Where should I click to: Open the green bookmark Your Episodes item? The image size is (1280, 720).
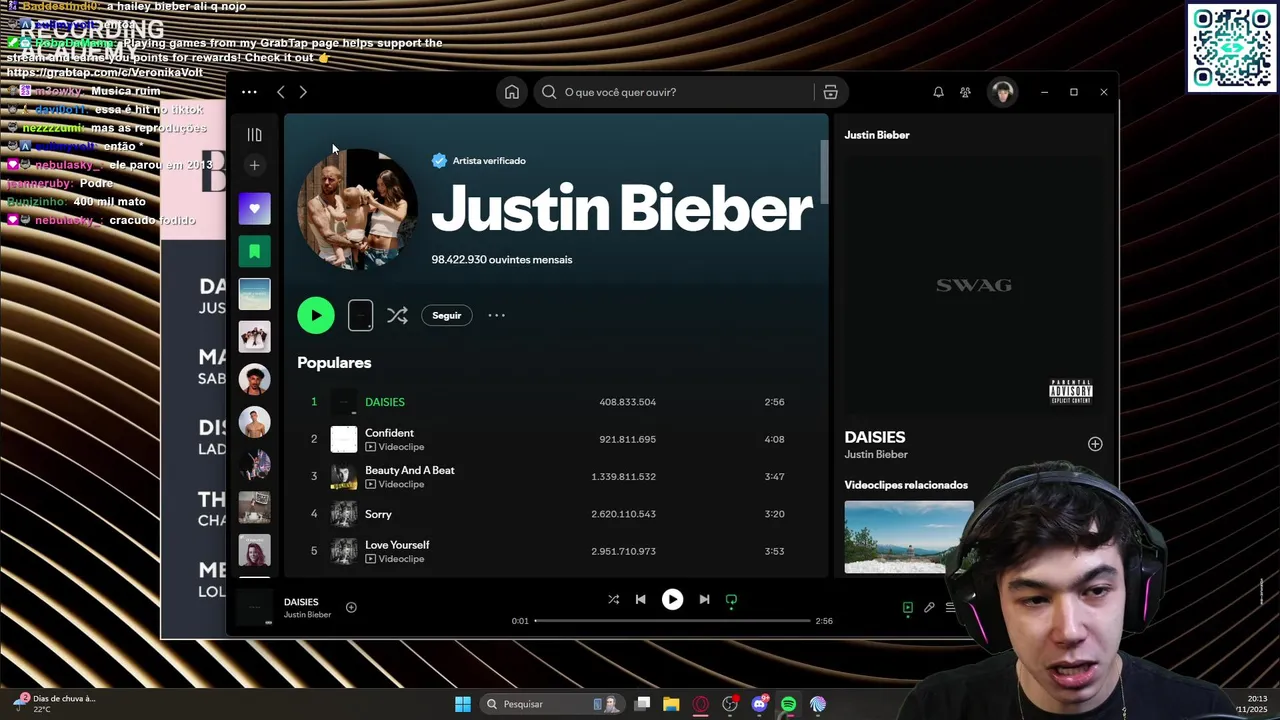coord(254,251)
